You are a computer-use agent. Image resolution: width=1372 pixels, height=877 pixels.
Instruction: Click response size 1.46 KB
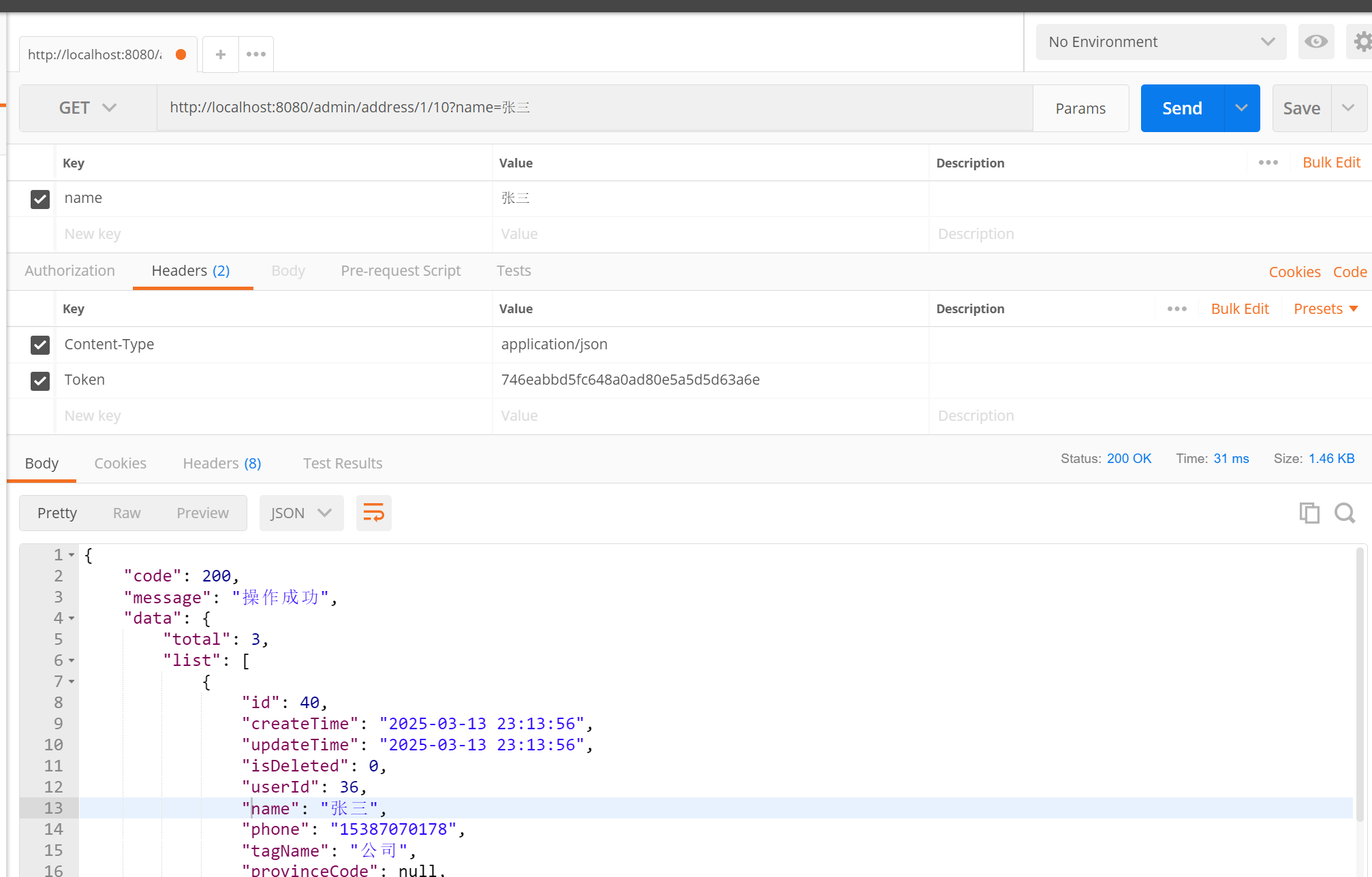(1331, 459)
